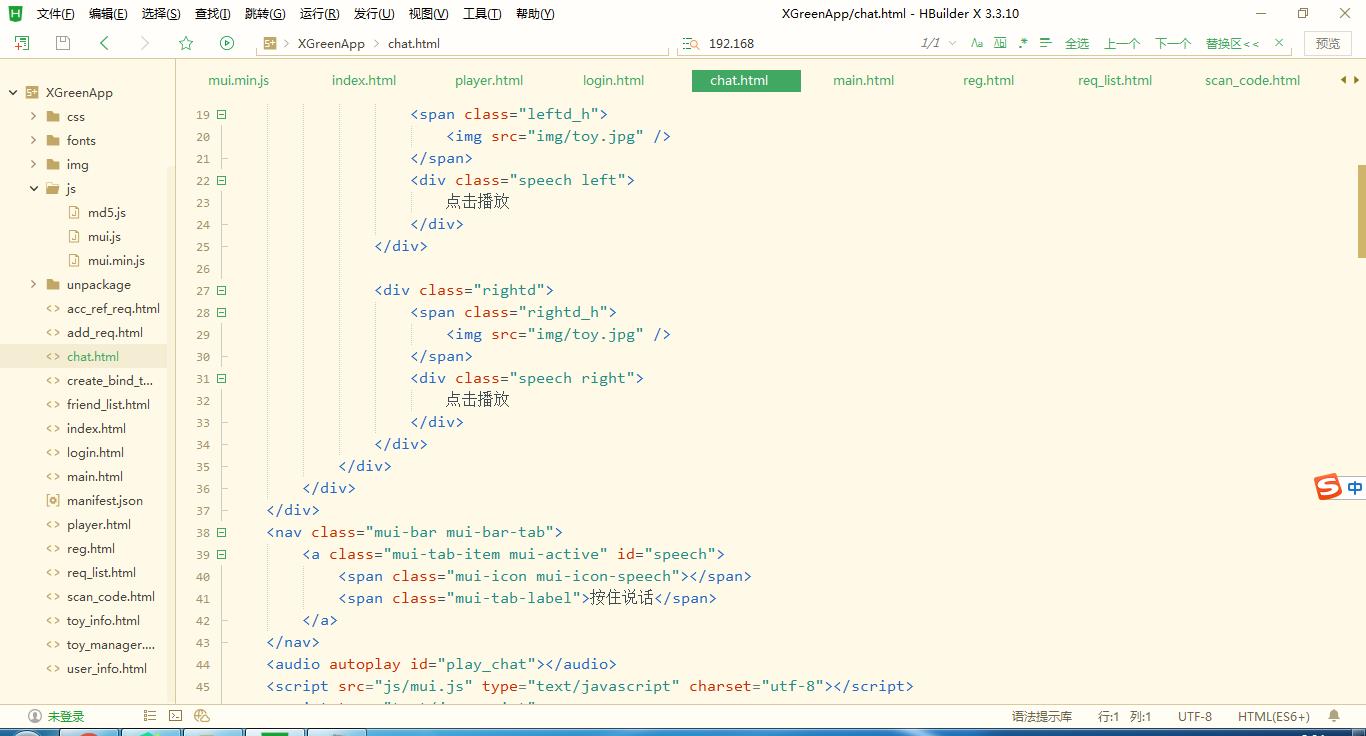Go forward with the right arrow icon

tap(145, 43)
